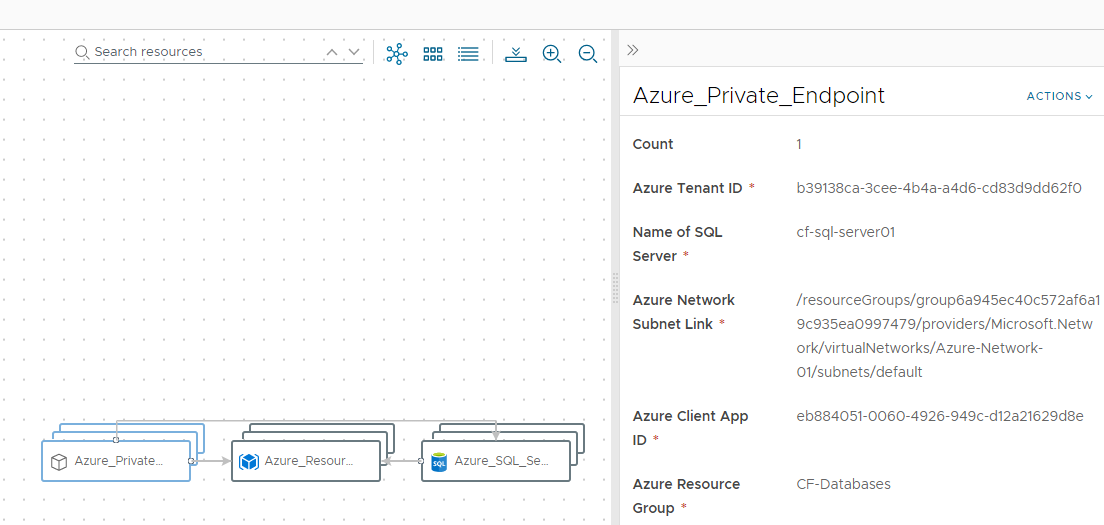The image size is (1104, 525).
Task: Switch to grid tile view
Action: [432, 53]
